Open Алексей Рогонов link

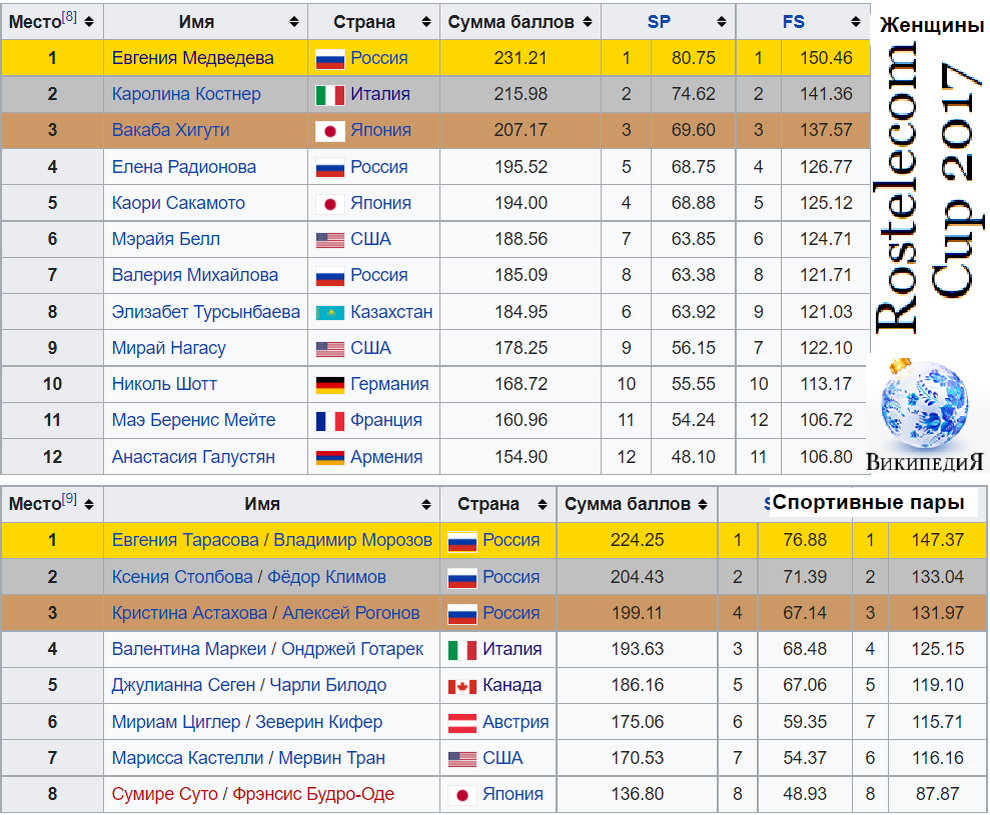point(351,613)
